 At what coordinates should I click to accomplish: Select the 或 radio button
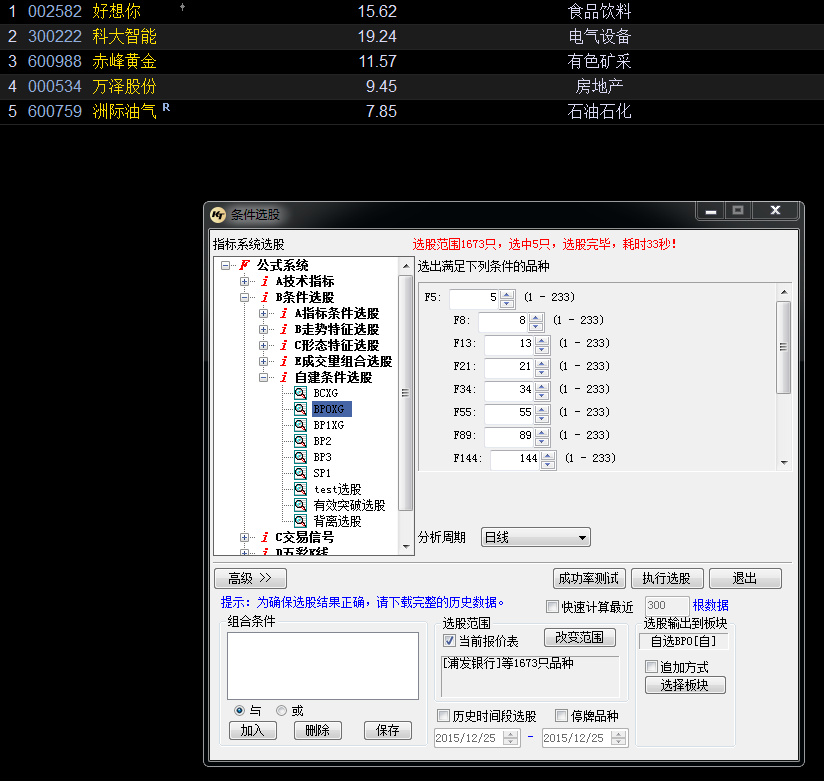point(282,710)
